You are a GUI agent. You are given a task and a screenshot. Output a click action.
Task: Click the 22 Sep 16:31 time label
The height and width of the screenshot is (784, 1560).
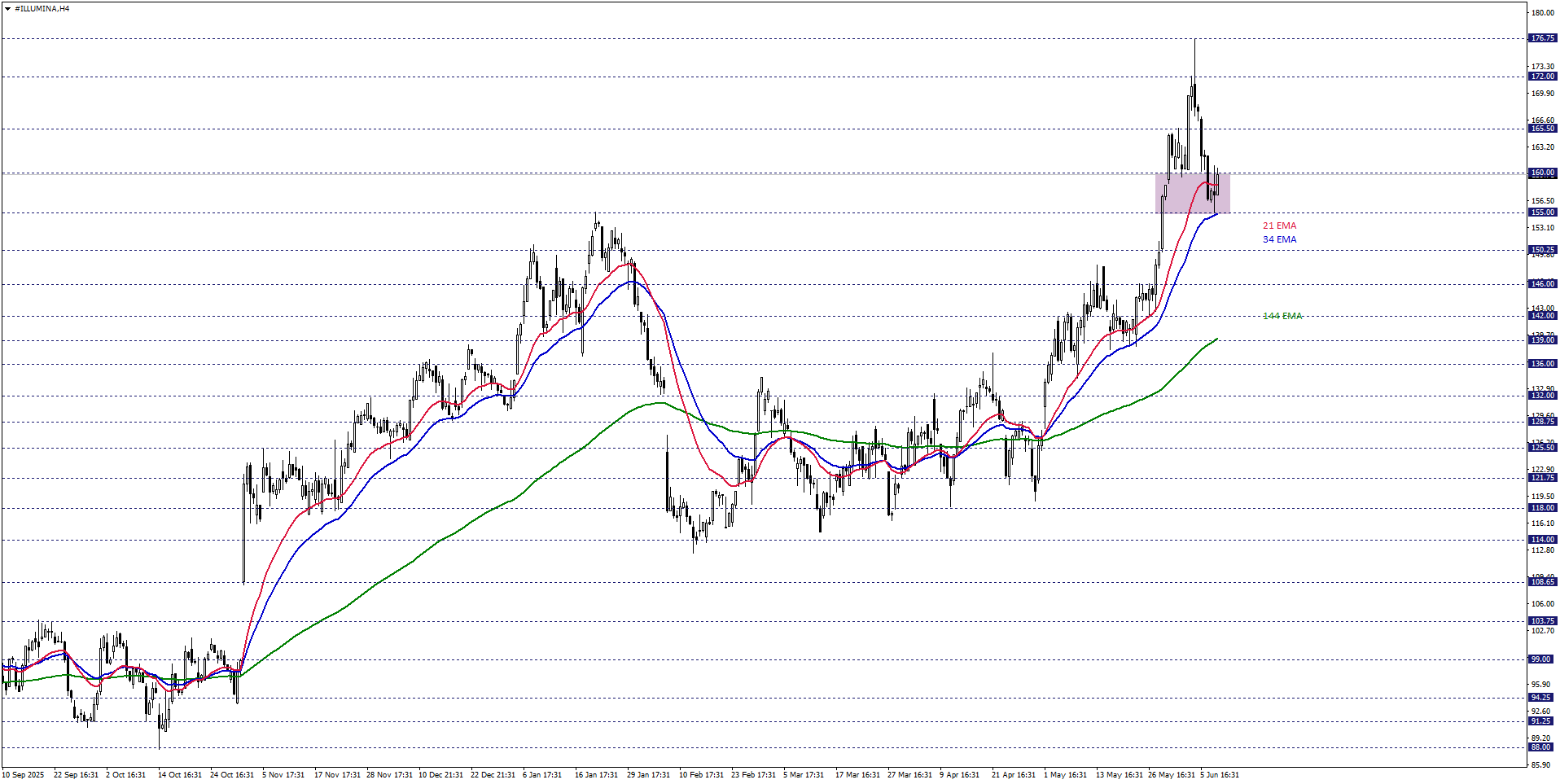click(x=76, y=775)
